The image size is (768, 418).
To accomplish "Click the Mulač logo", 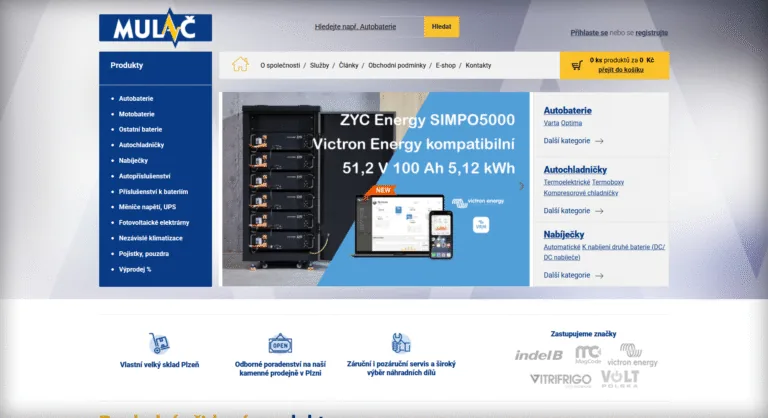I will pos(155,28).
